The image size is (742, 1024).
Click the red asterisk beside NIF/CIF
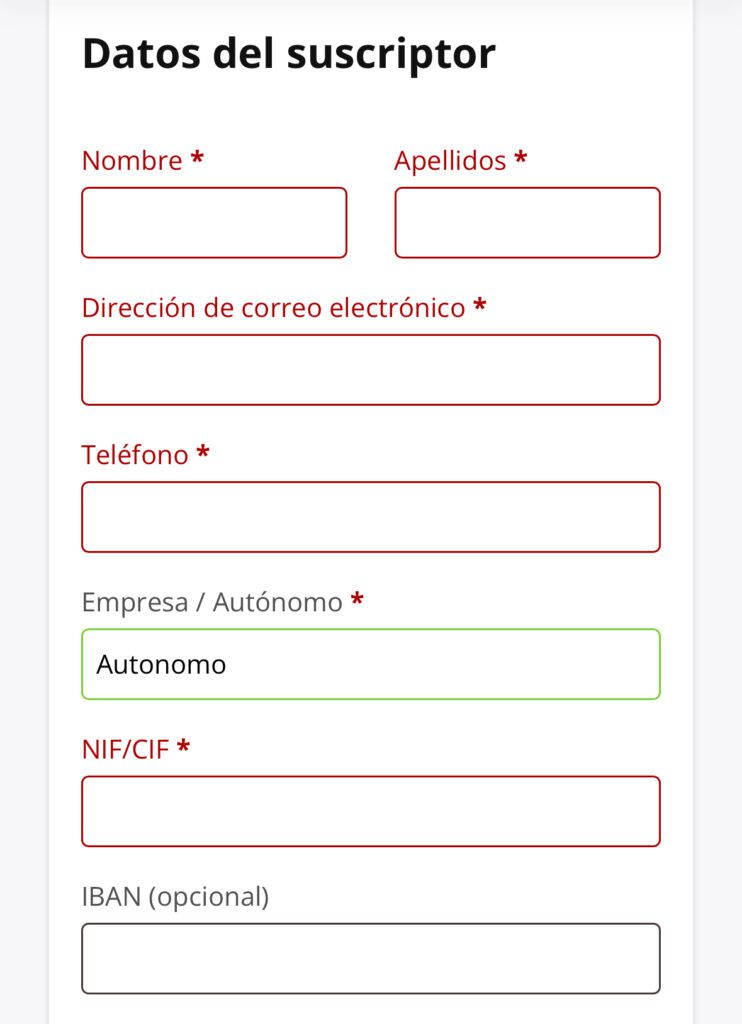tap(184, 747)
